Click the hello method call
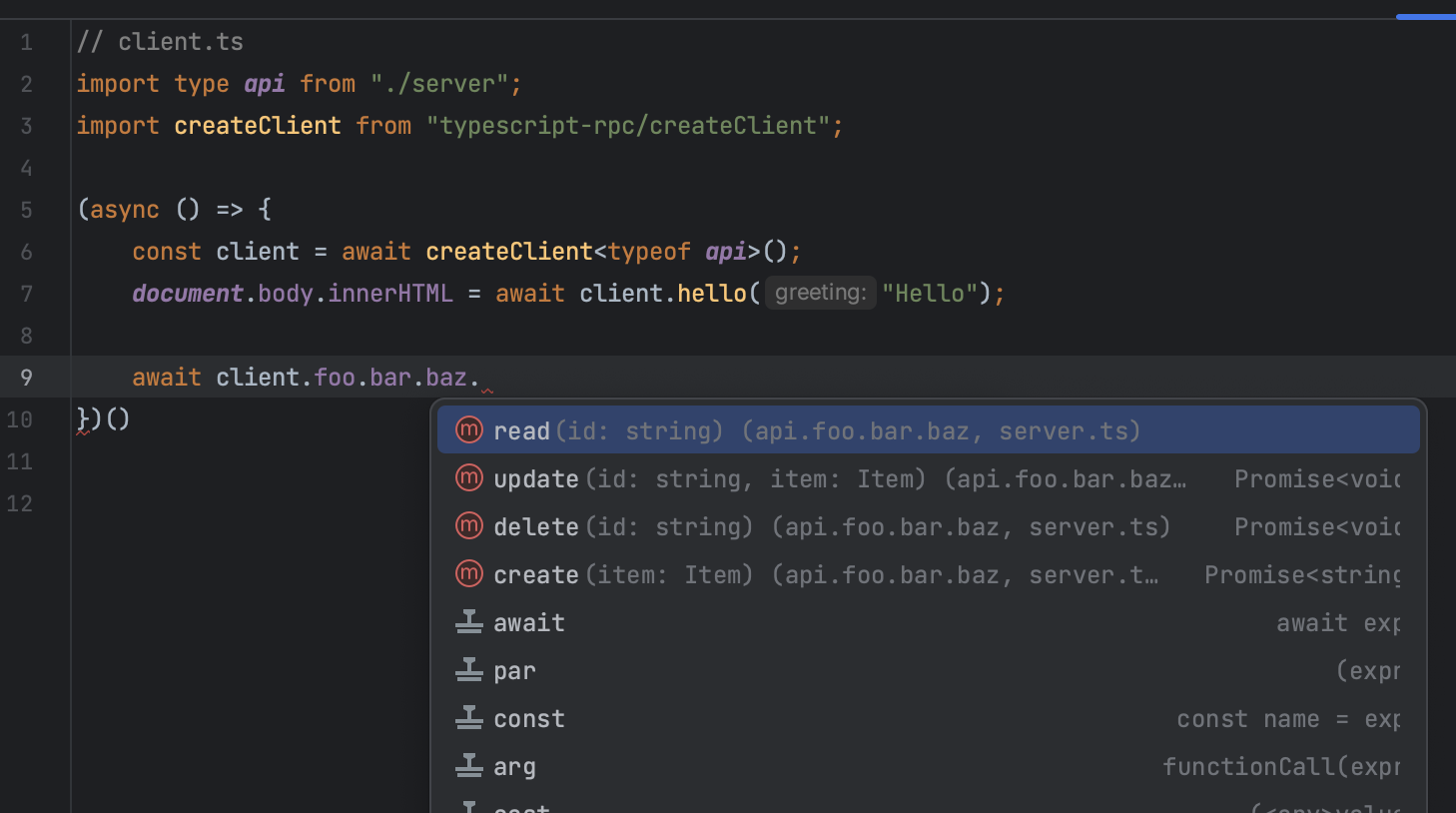The height and width of the screenshot is (813, 1456). (x=712, y=293)
